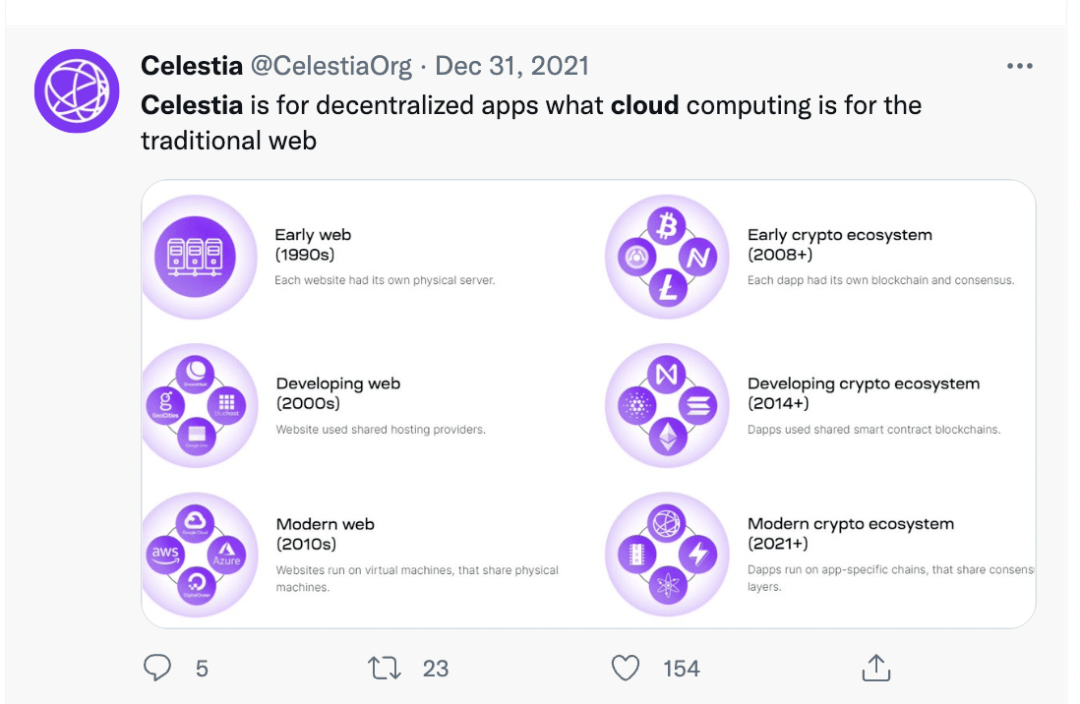This screenshot has width=1080, height=704.
Task: Click the Ethereum diamond logo
Action: coord(666,437)
